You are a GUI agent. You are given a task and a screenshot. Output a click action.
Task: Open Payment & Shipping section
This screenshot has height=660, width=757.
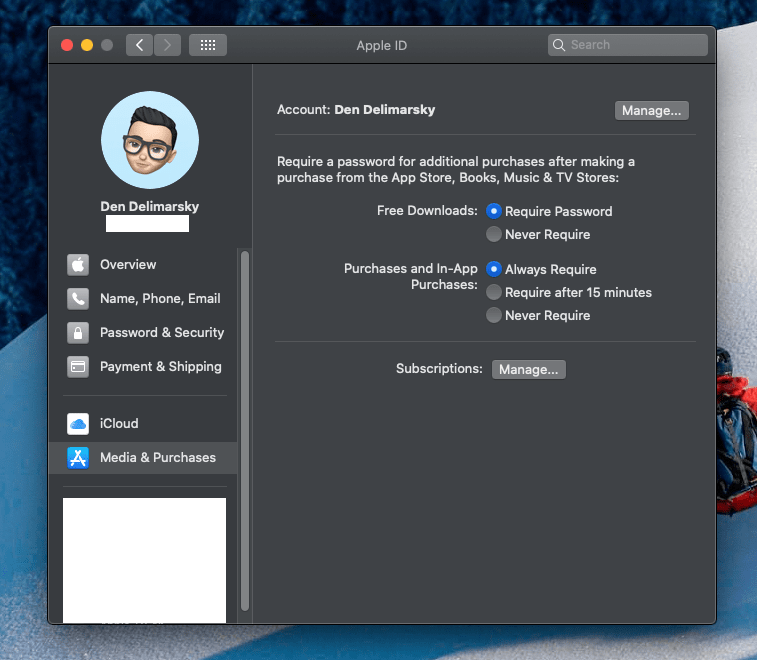pyautogui.click(x=143, y=367)
